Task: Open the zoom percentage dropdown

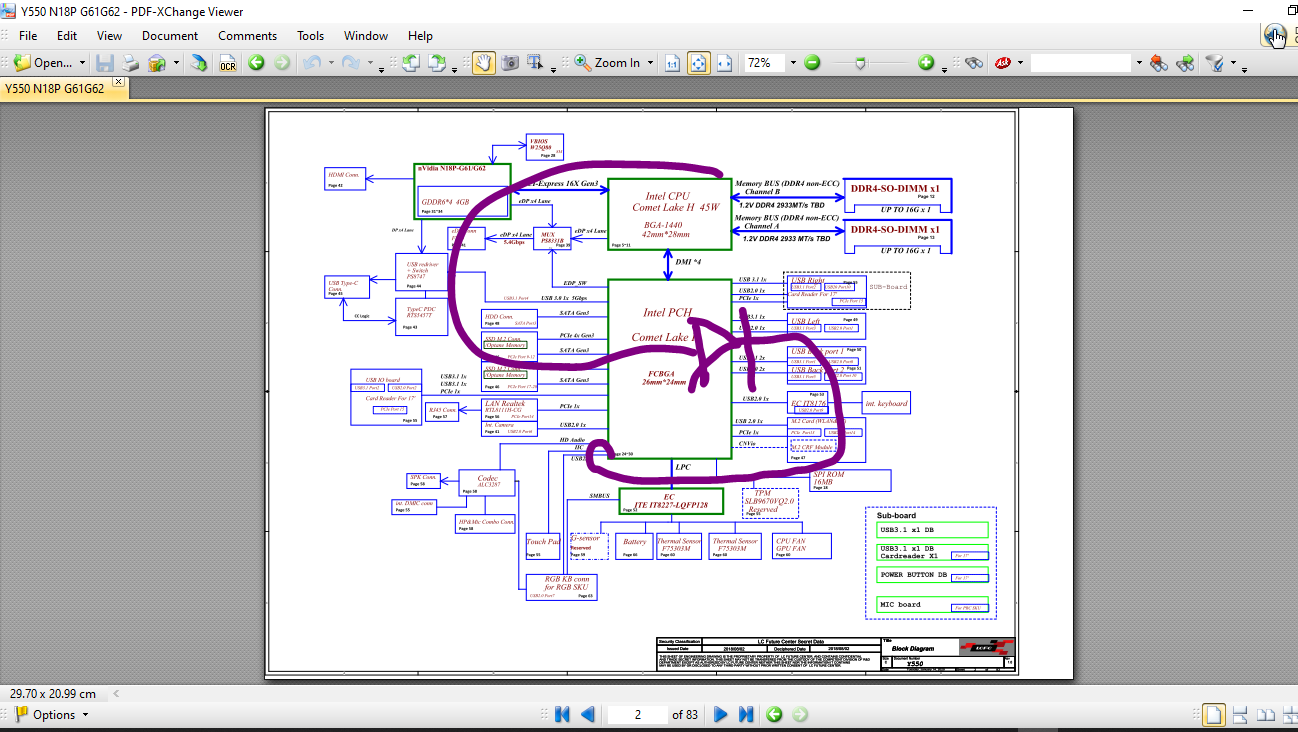Action: click(792, 63)
